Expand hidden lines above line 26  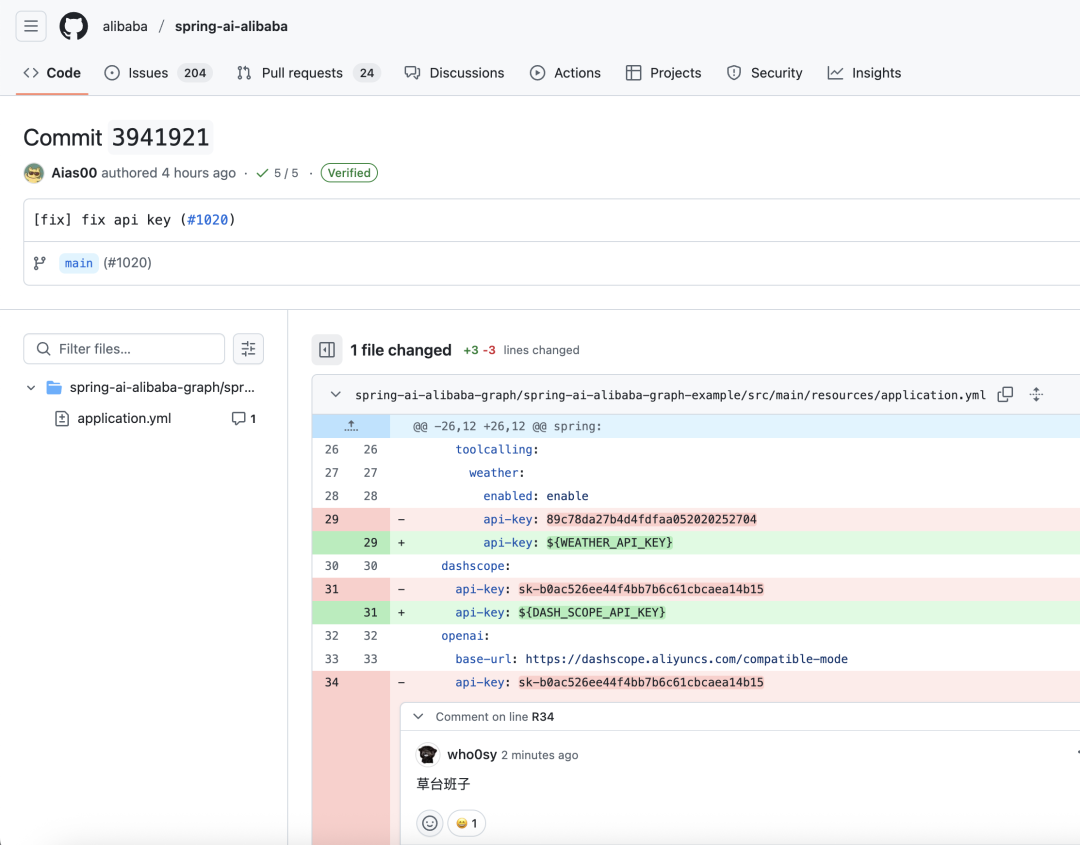coord(351,426)
